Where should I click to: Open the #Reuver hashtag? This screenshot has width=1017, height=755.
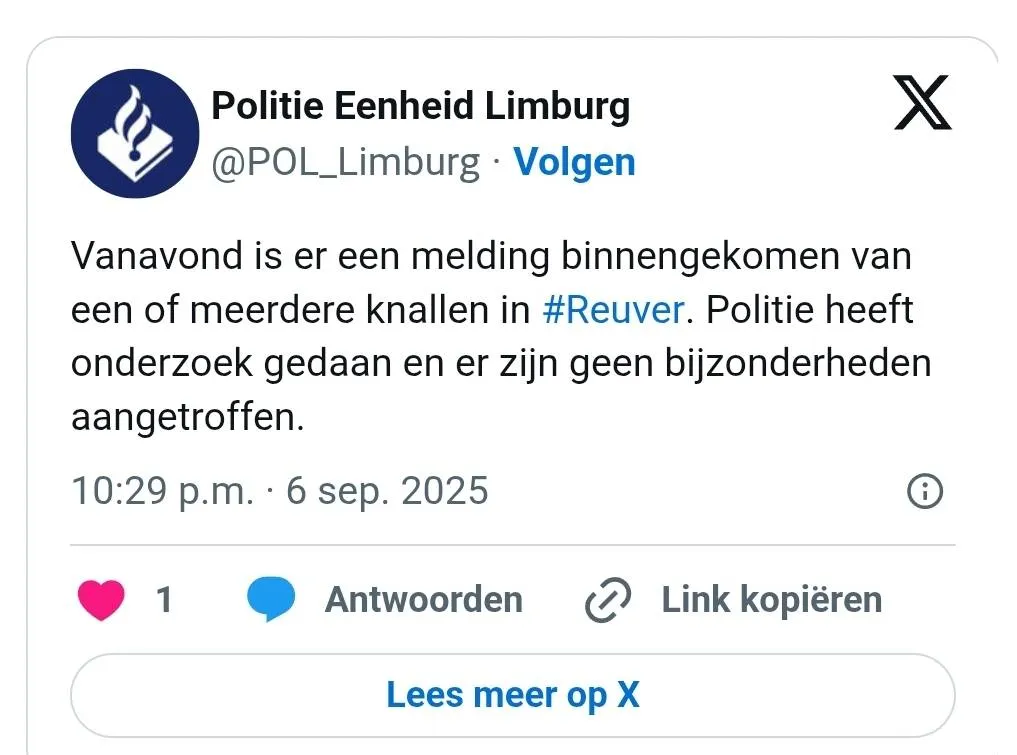point(613,309)
